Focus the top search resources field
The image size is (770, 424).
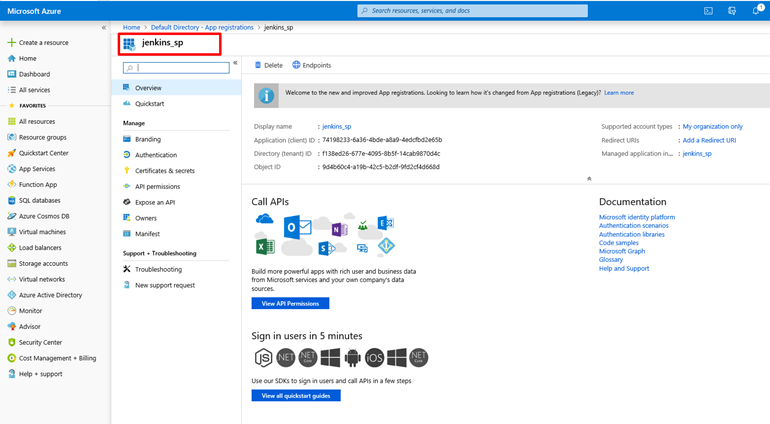tap(472, 11)
